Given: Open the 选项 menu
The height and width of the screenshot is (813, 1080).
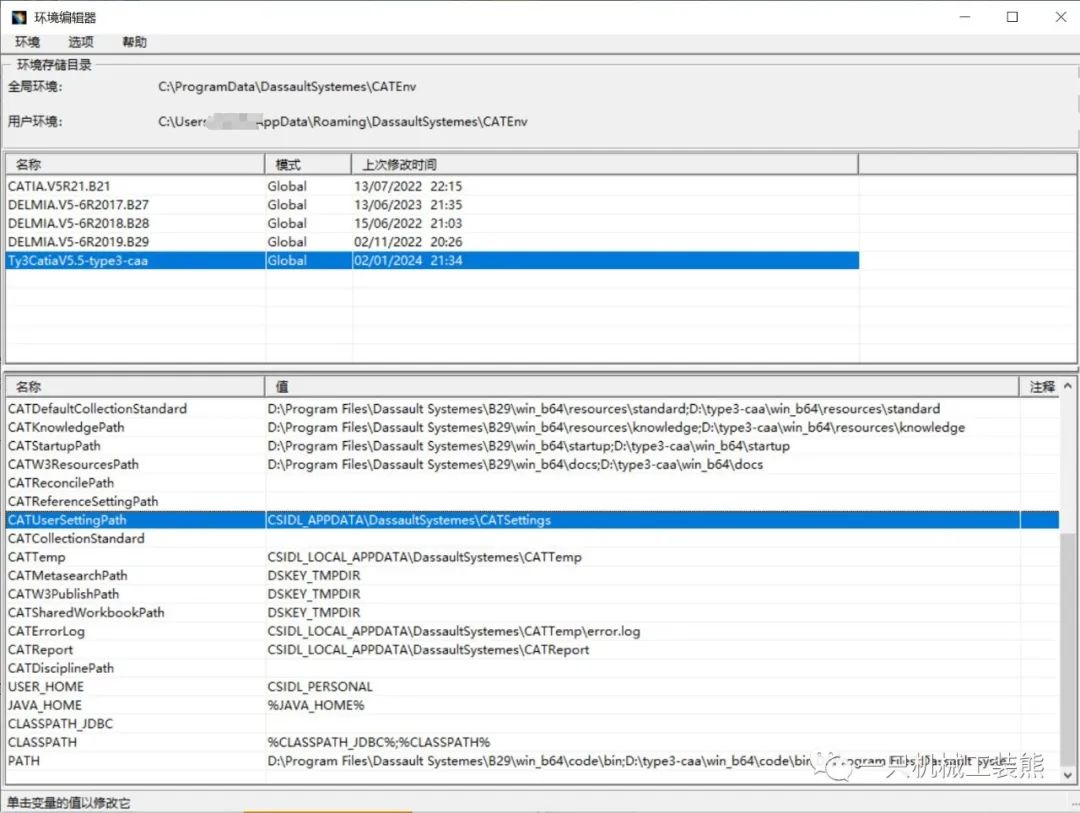Looking at the screenshot, I should [81, 42].
